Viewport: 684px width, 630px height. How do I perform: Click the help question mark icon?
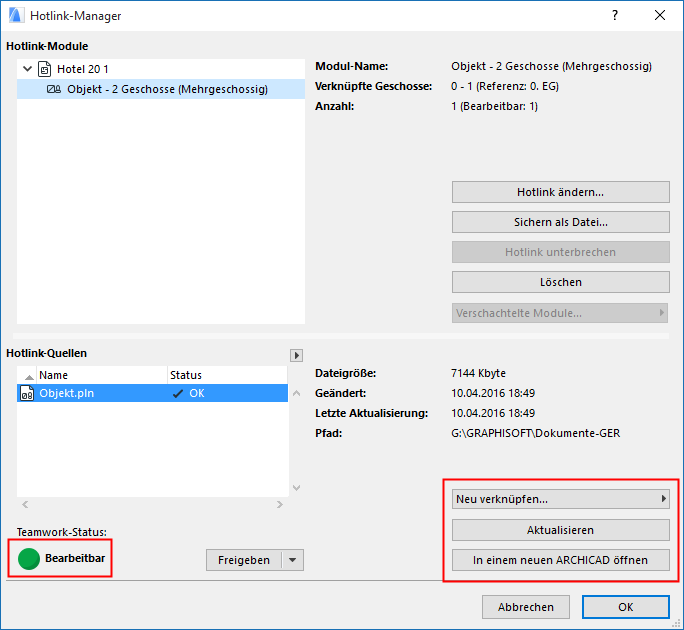615,16
